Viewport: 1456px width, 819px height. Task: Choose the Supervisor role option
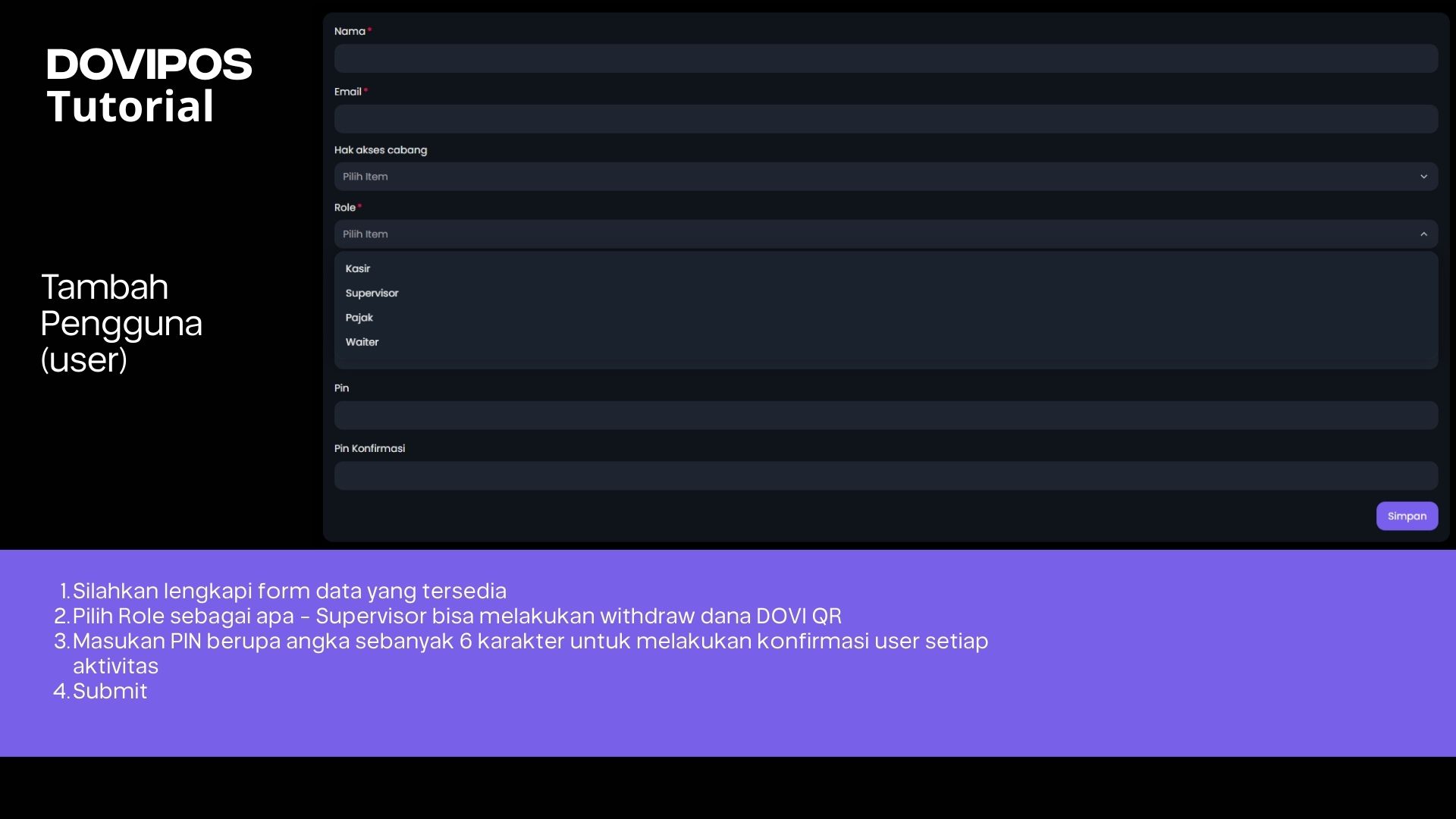click(372, 293)
